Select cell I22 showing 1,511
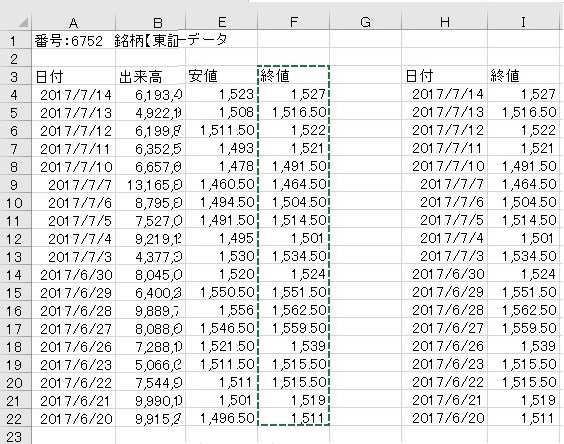Viewport: 564px width, 444px height. pyautogui.click(x=523, y=418)
